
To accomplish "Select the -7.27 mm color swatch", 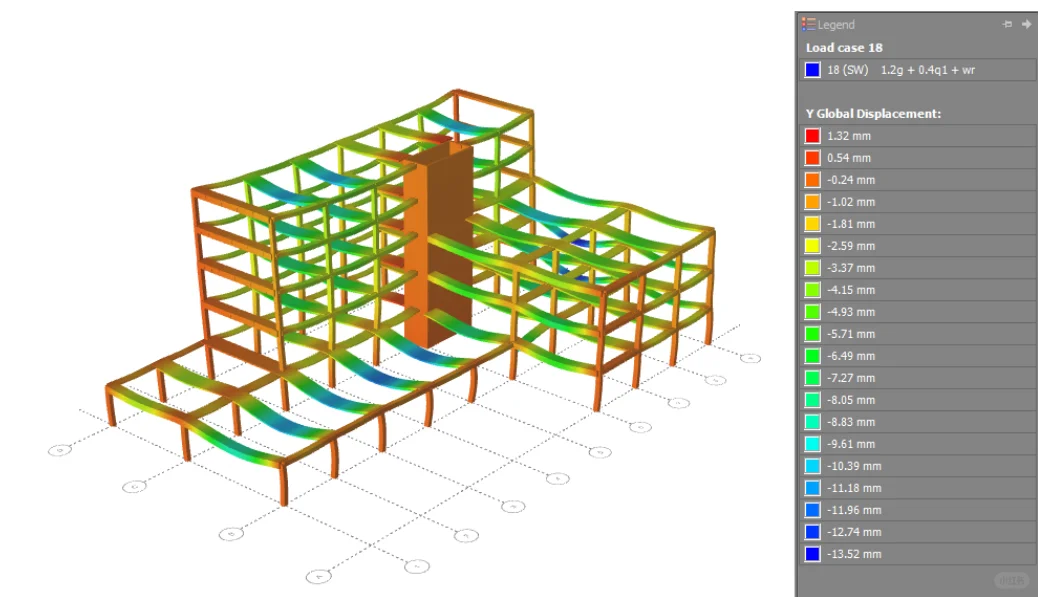I will pos(812,378).
